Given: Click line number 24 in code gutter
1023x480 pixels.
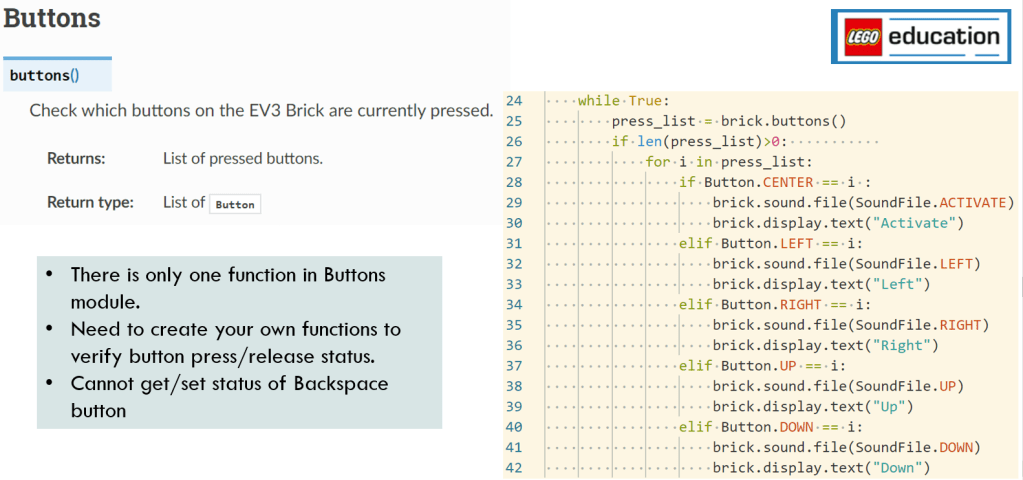Looking at the screenshot, I should point(514,101).
